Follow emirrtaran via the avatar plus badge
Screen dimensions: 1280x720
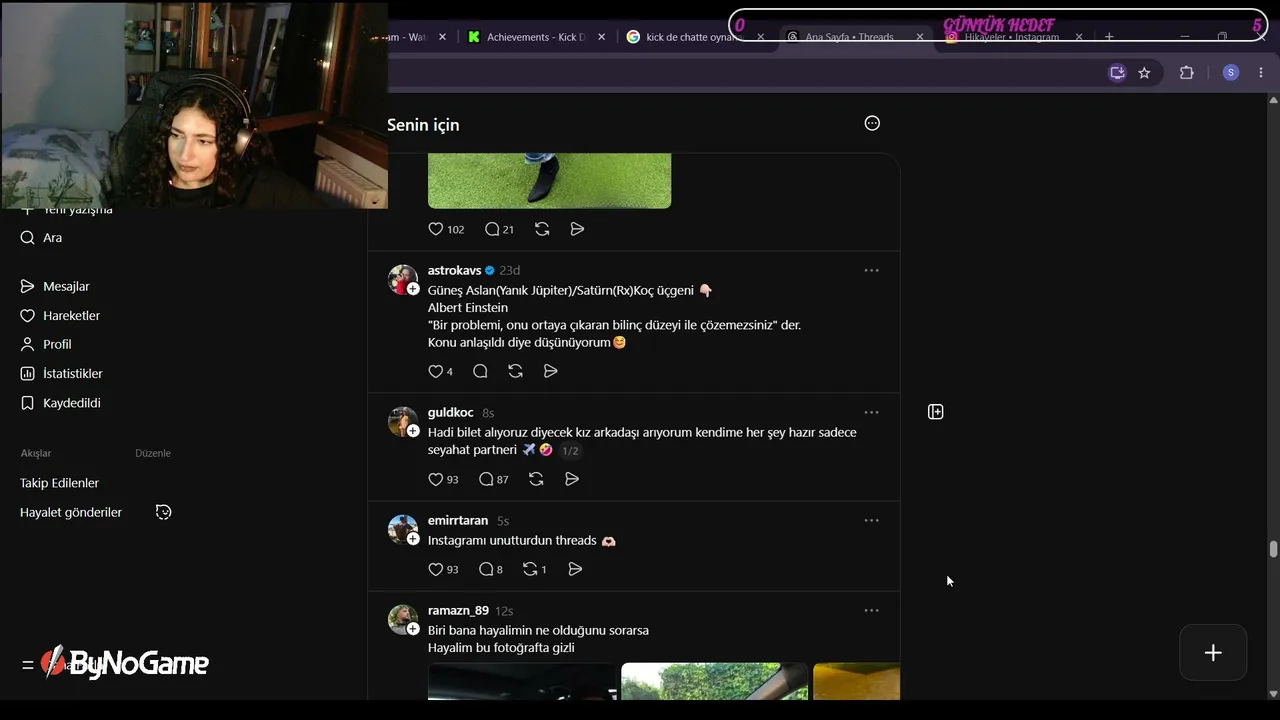[413, 539]
